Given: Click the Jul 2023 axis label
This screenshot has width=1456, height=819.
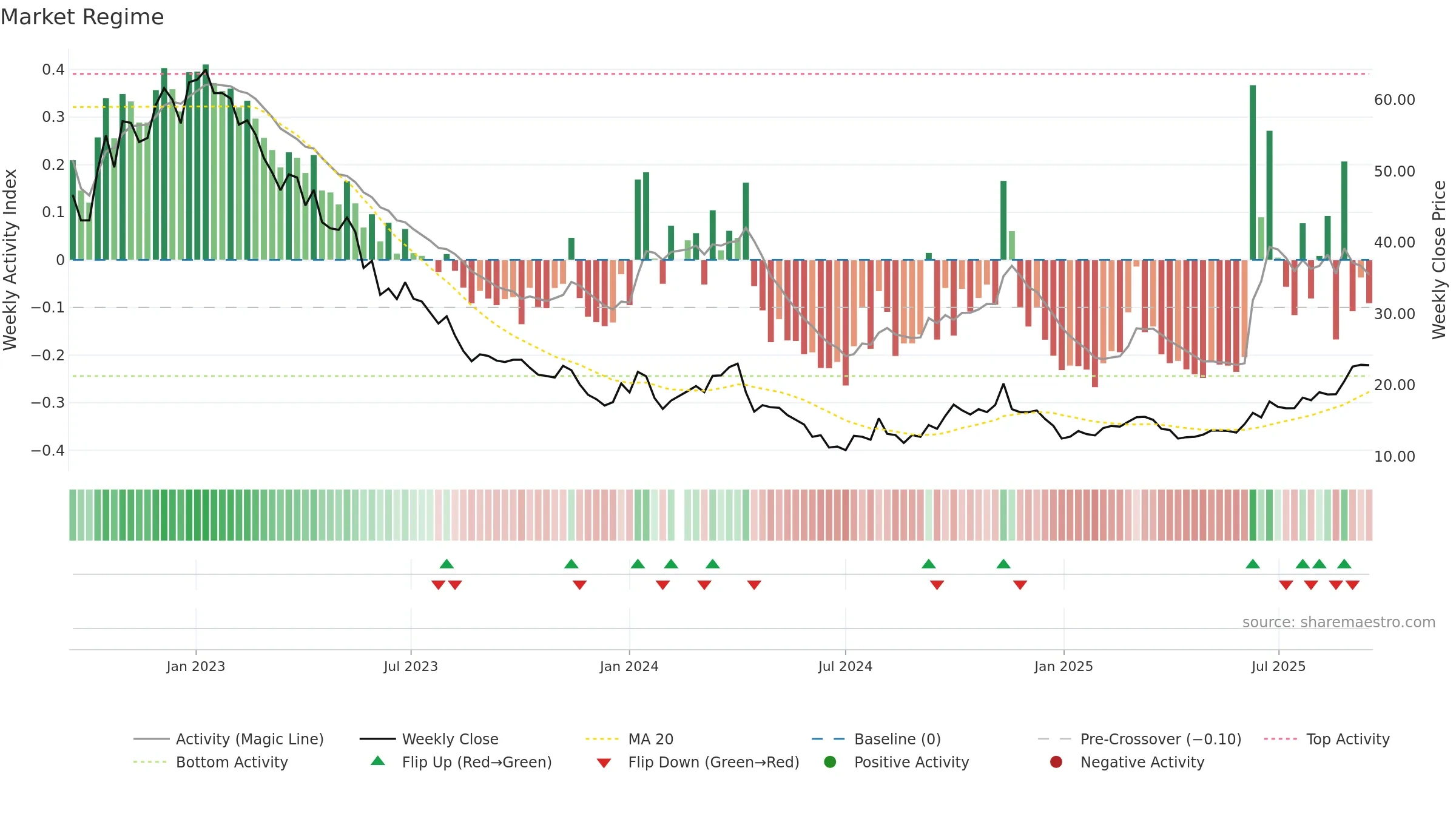Looking at the screenshot, I should tap(411, 666).
